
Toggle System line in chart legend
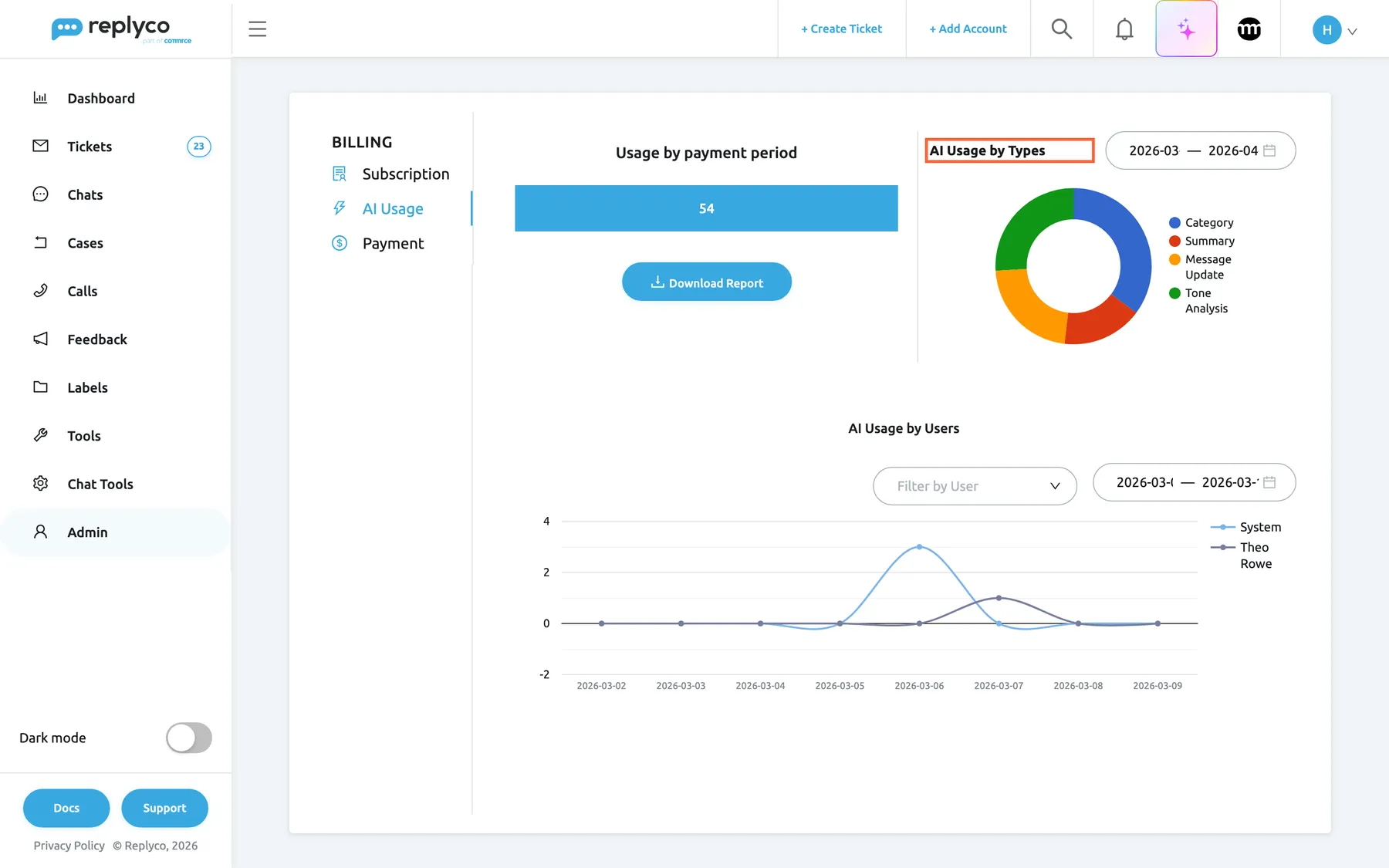click(x=1245, y=527)
